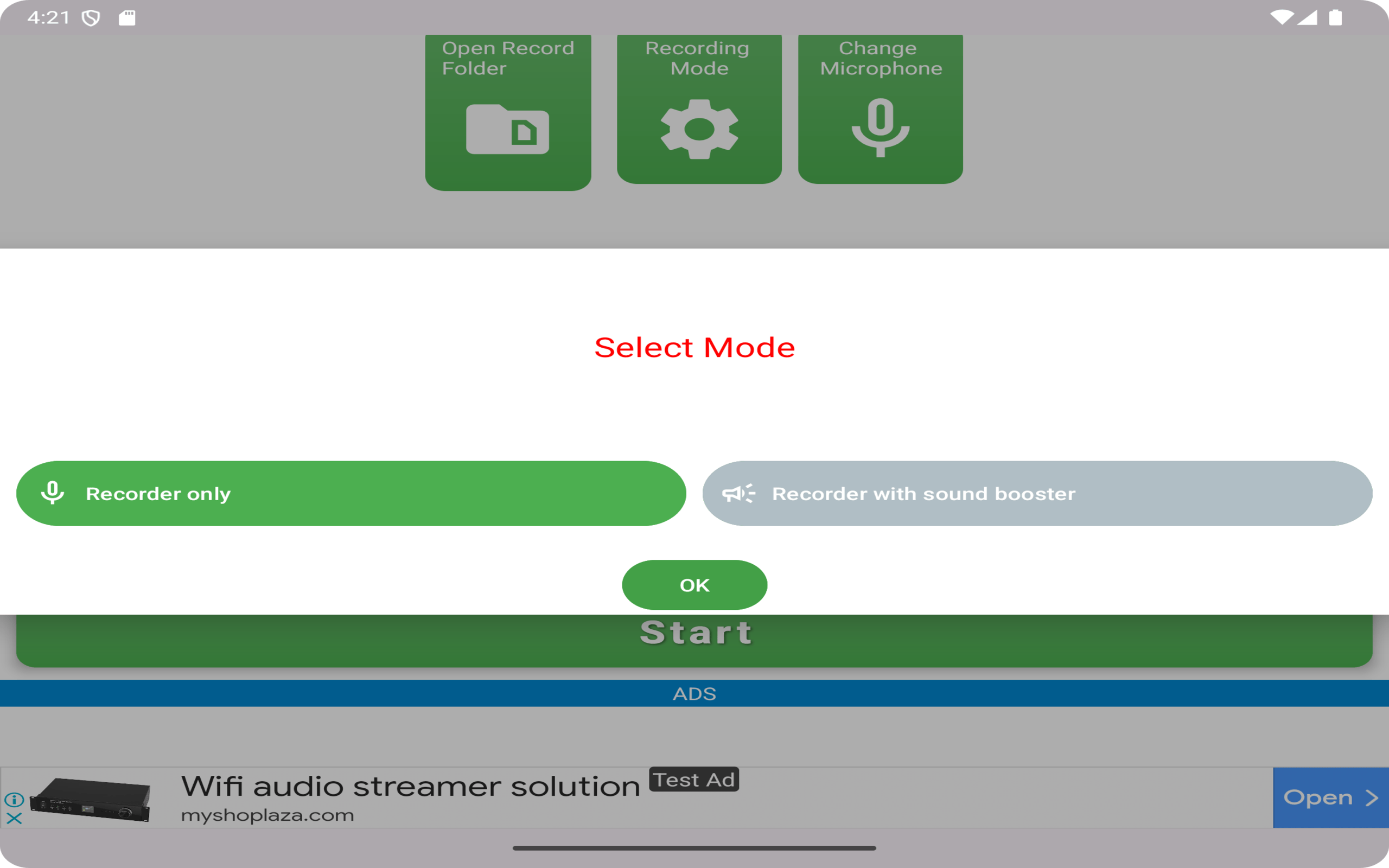Click the Recording Mode gear icon
Image resolution: width=1389 pixels, height=868 pixels.
pos(699,129)
